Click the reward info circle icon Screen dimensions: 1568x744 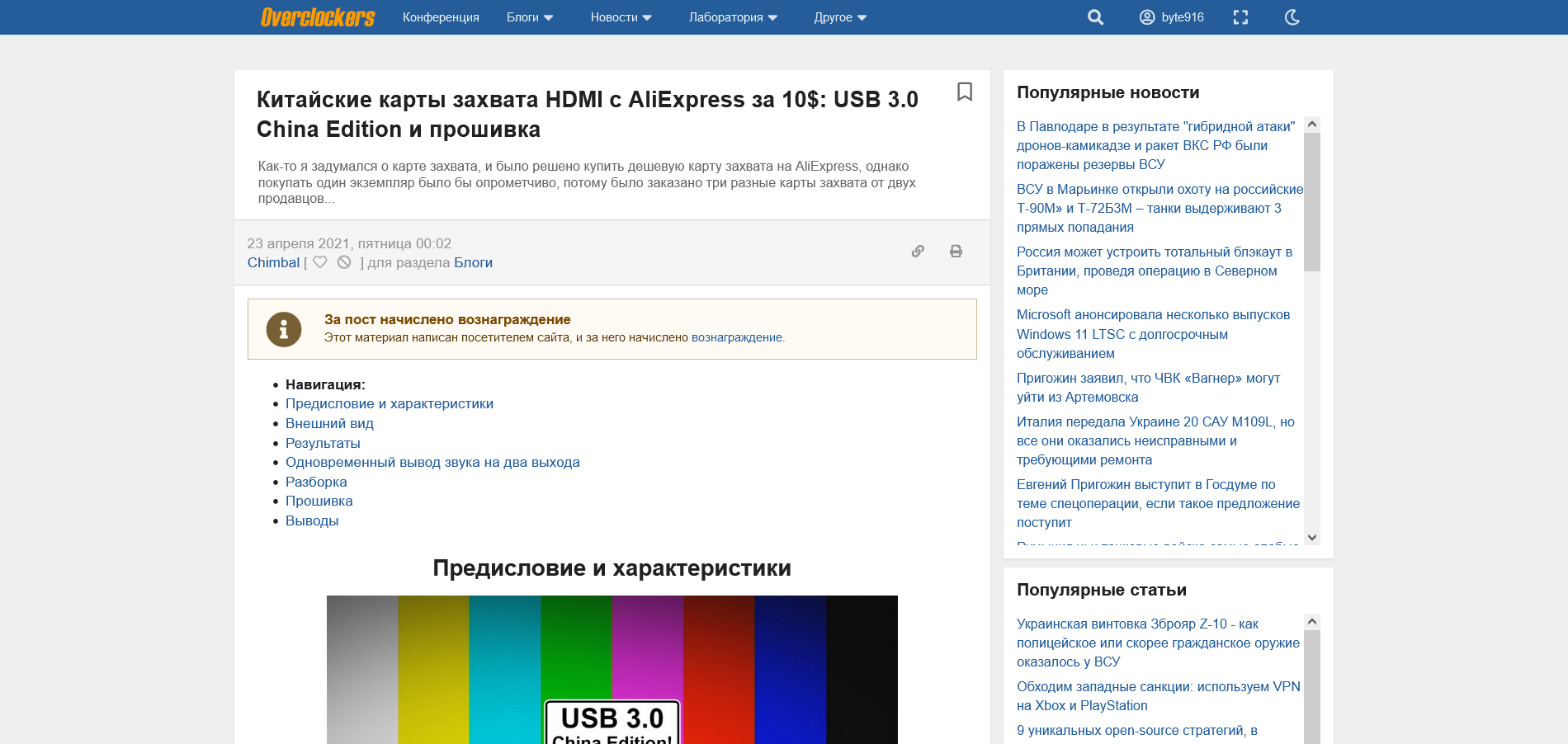point(284,329)
